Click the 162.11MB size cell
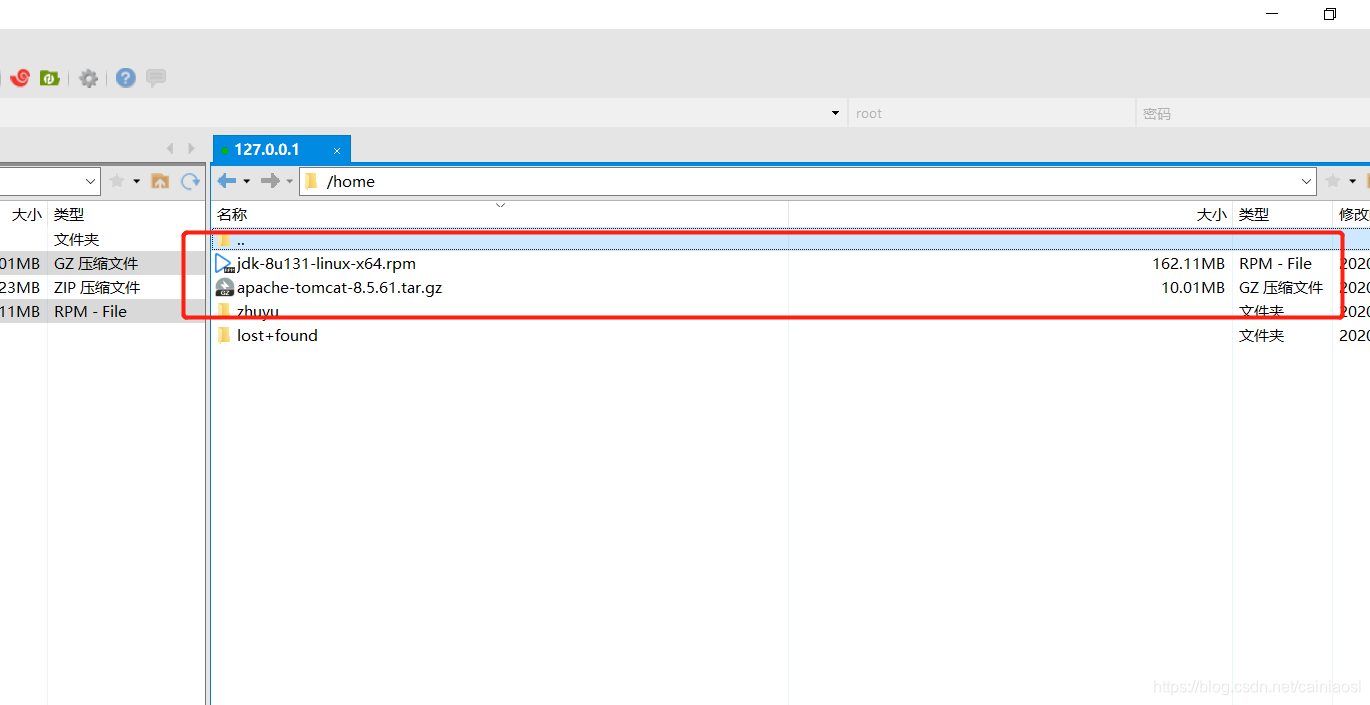1370x705 pixels. pyautogui.click(x=1188, y=264)
